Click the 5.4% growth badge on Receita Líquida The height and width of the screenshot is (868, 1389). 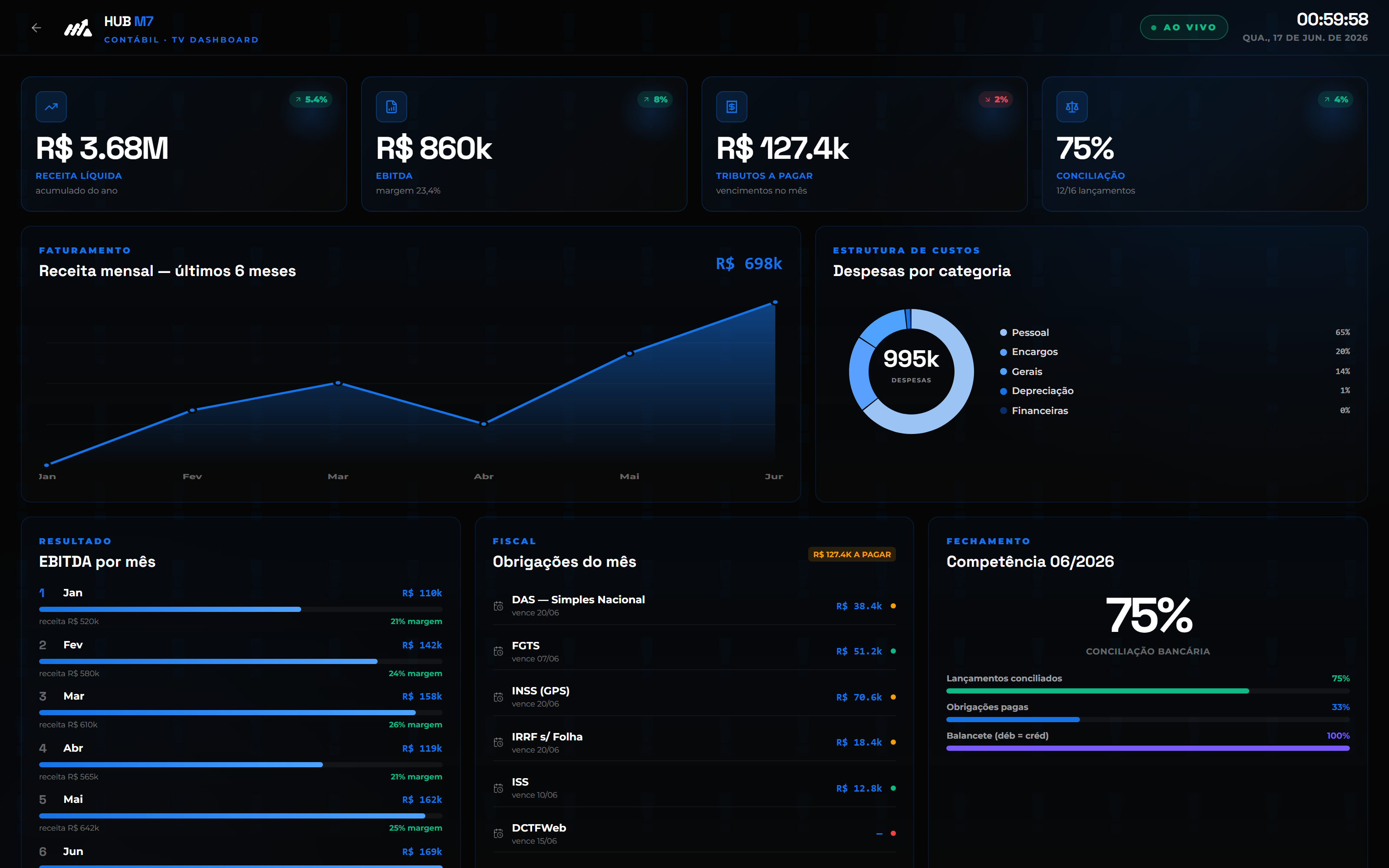click(311, 99)
